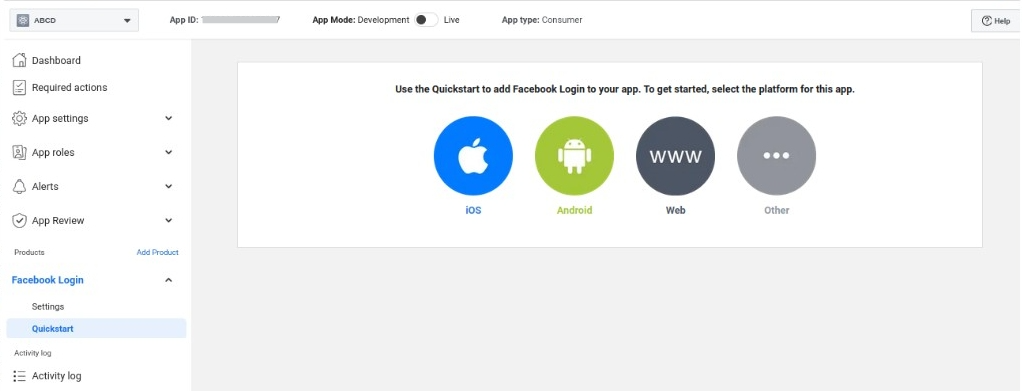
Task: Click the Web text label
Action: 675,210
